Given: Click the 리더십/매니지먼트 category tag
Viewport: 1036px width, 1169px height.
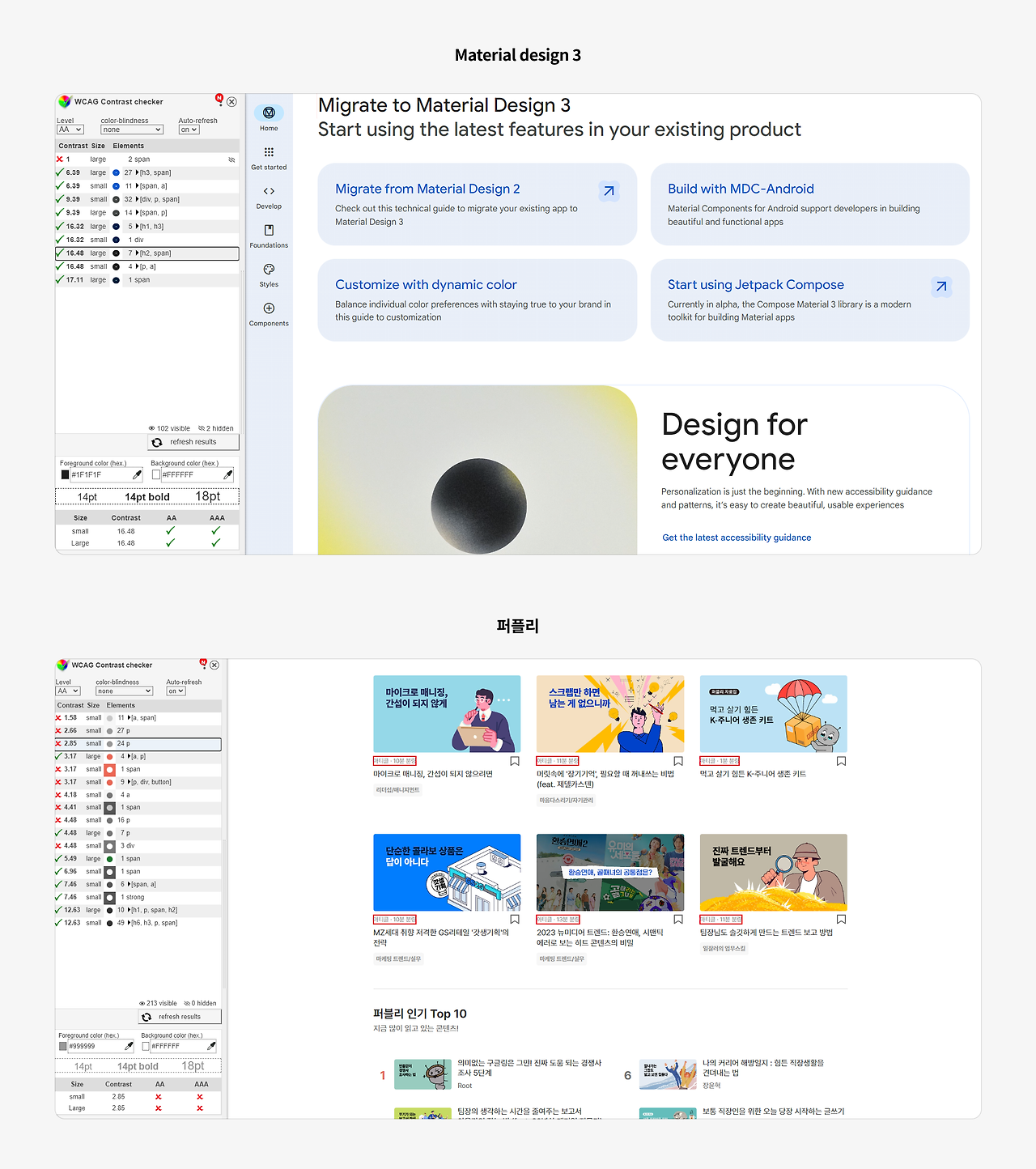Looking at the screenshot, I should [397, 790].
